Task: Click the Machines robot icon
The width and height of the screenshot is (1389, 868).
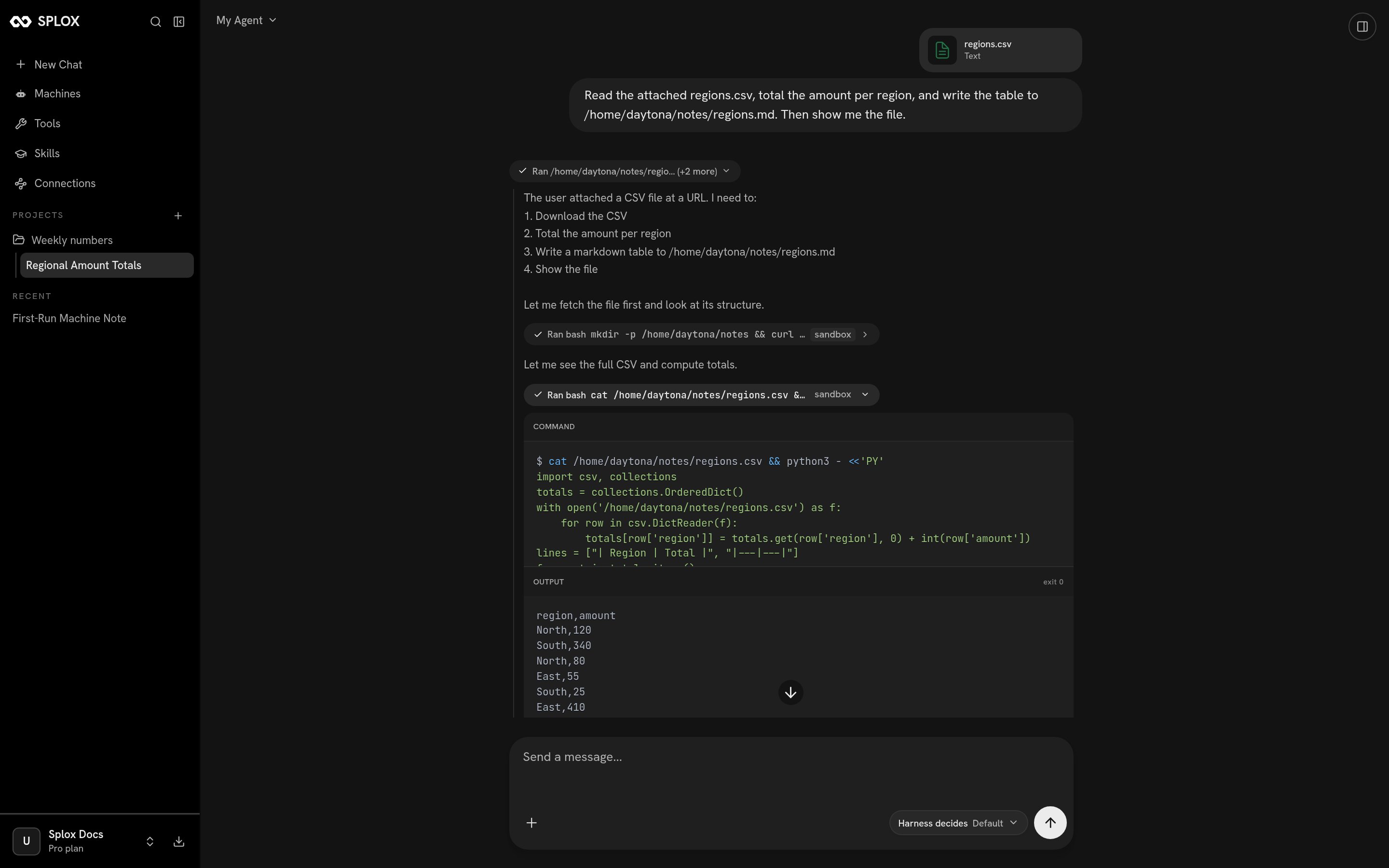Action: (x=21, y=94)
